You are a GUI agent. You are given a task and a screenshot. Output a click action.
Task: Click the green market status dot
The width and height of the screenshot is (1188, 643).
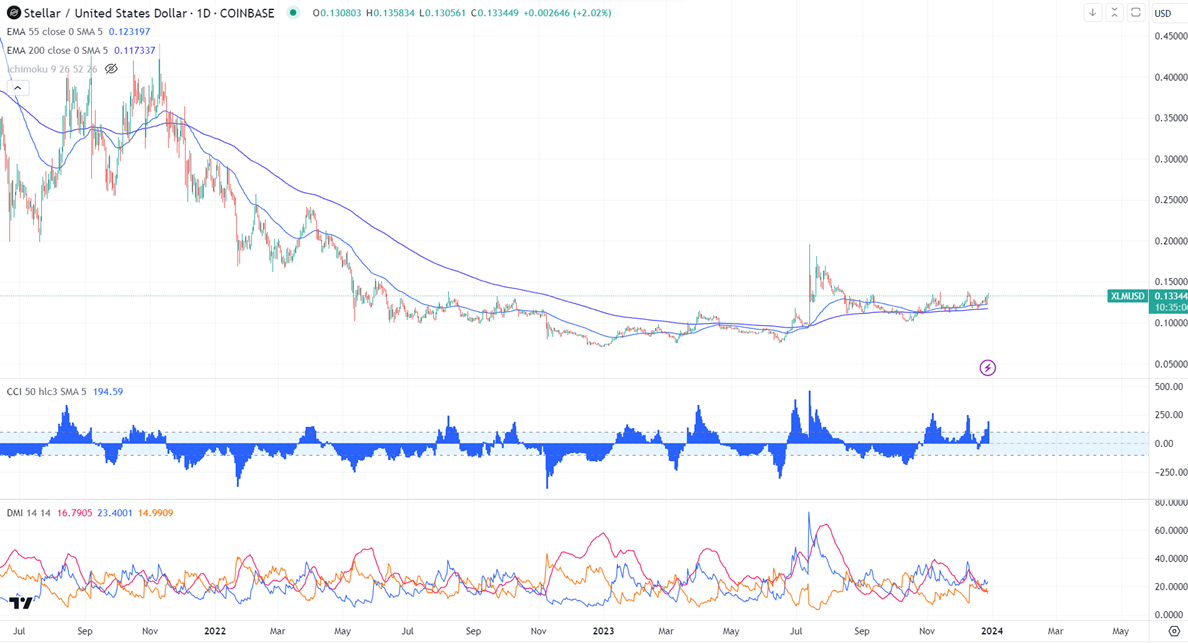tap(293, 13)
